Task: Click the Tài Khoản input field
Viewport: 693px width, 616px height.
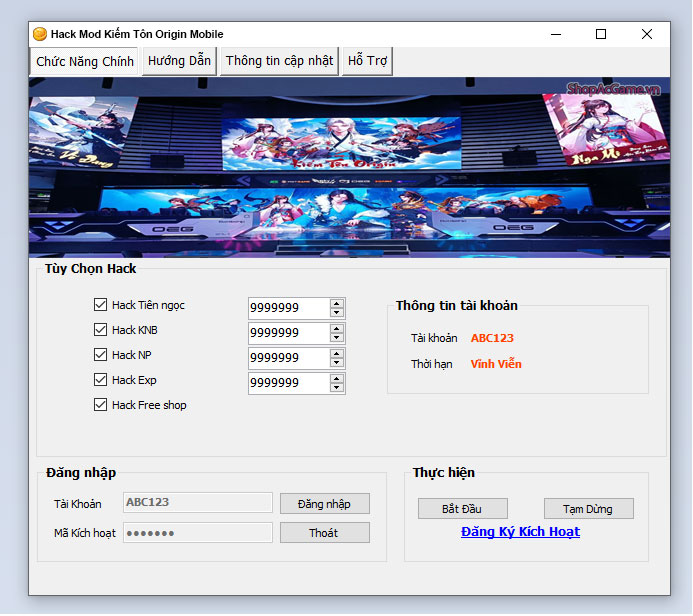Action: click(198, 502)
